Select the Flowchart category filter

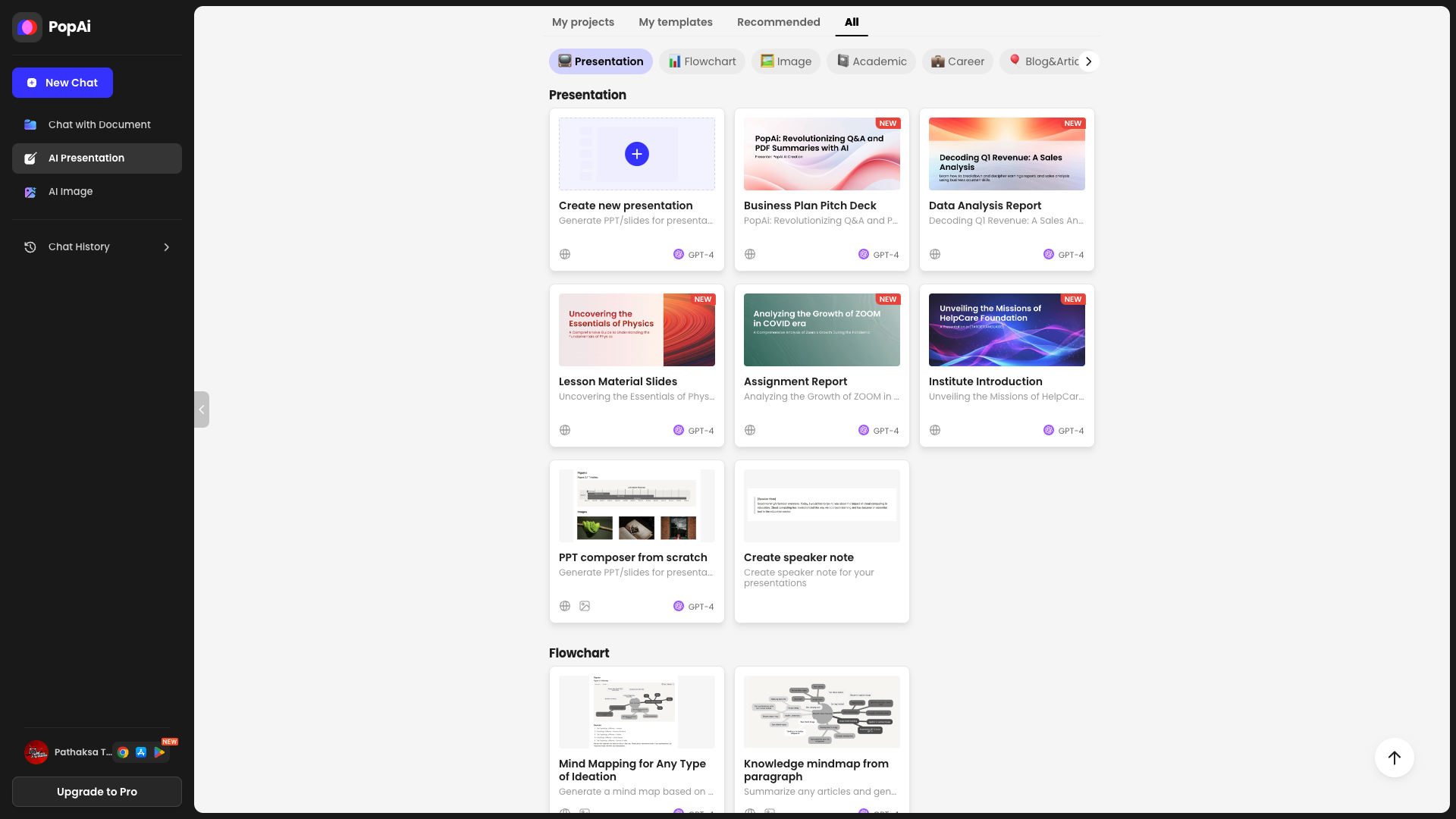(x=701, y=61)
